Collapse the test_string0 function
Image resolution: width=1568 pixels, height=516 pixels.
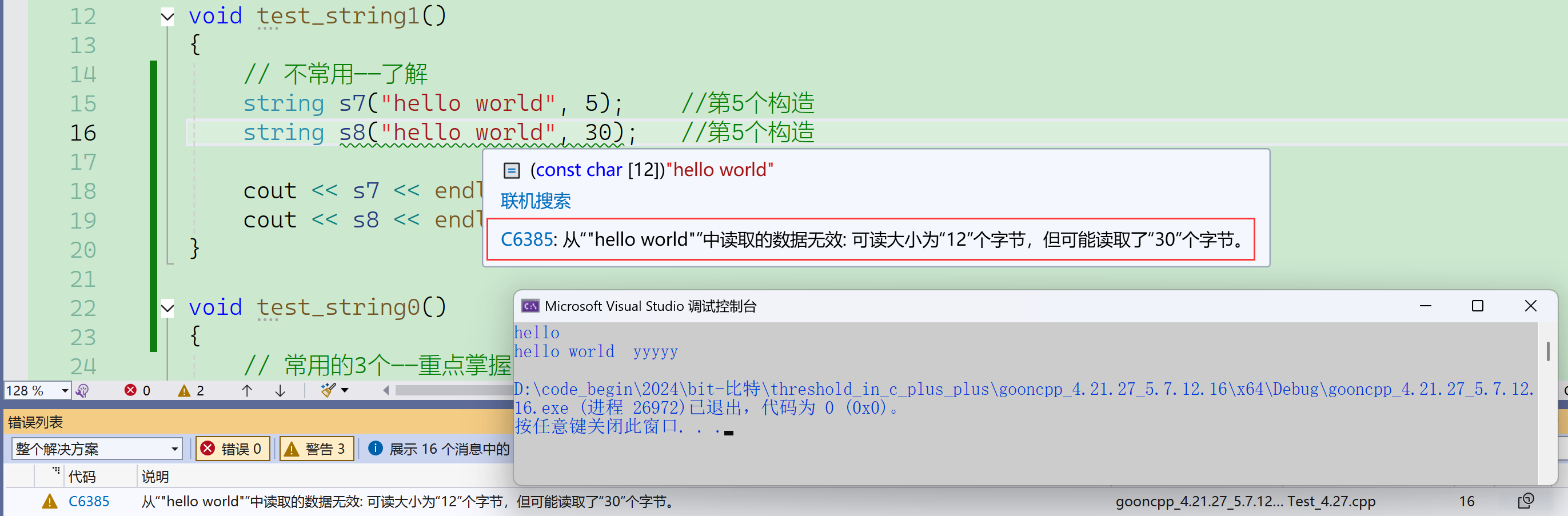(x=167, y=309)
